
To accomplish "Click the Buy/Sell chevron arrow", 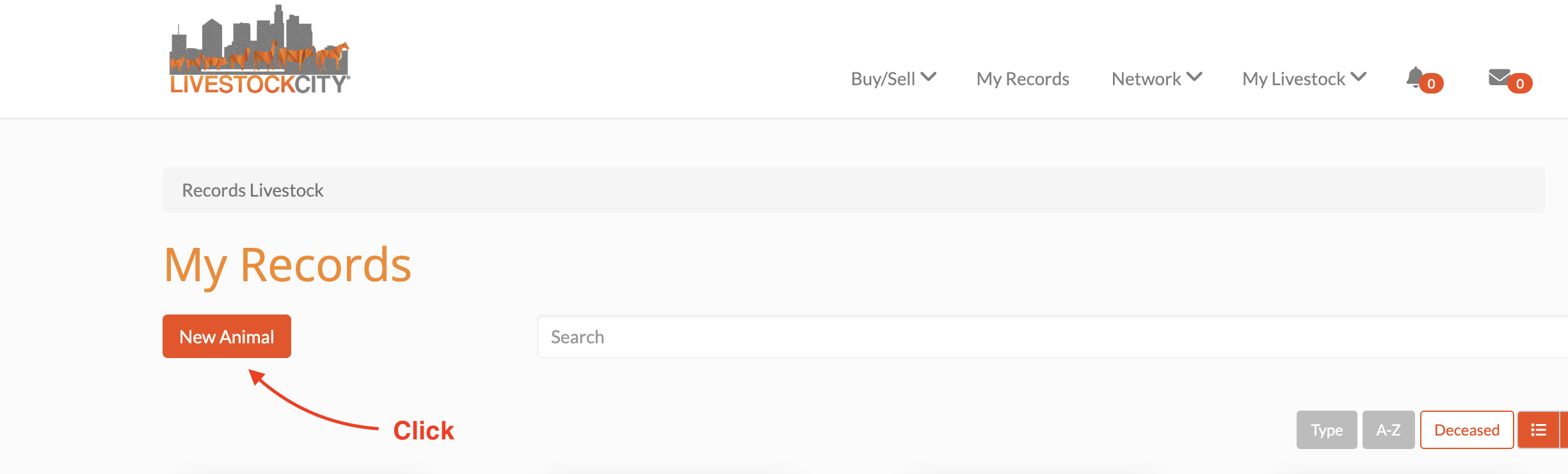I will point(929,78).
